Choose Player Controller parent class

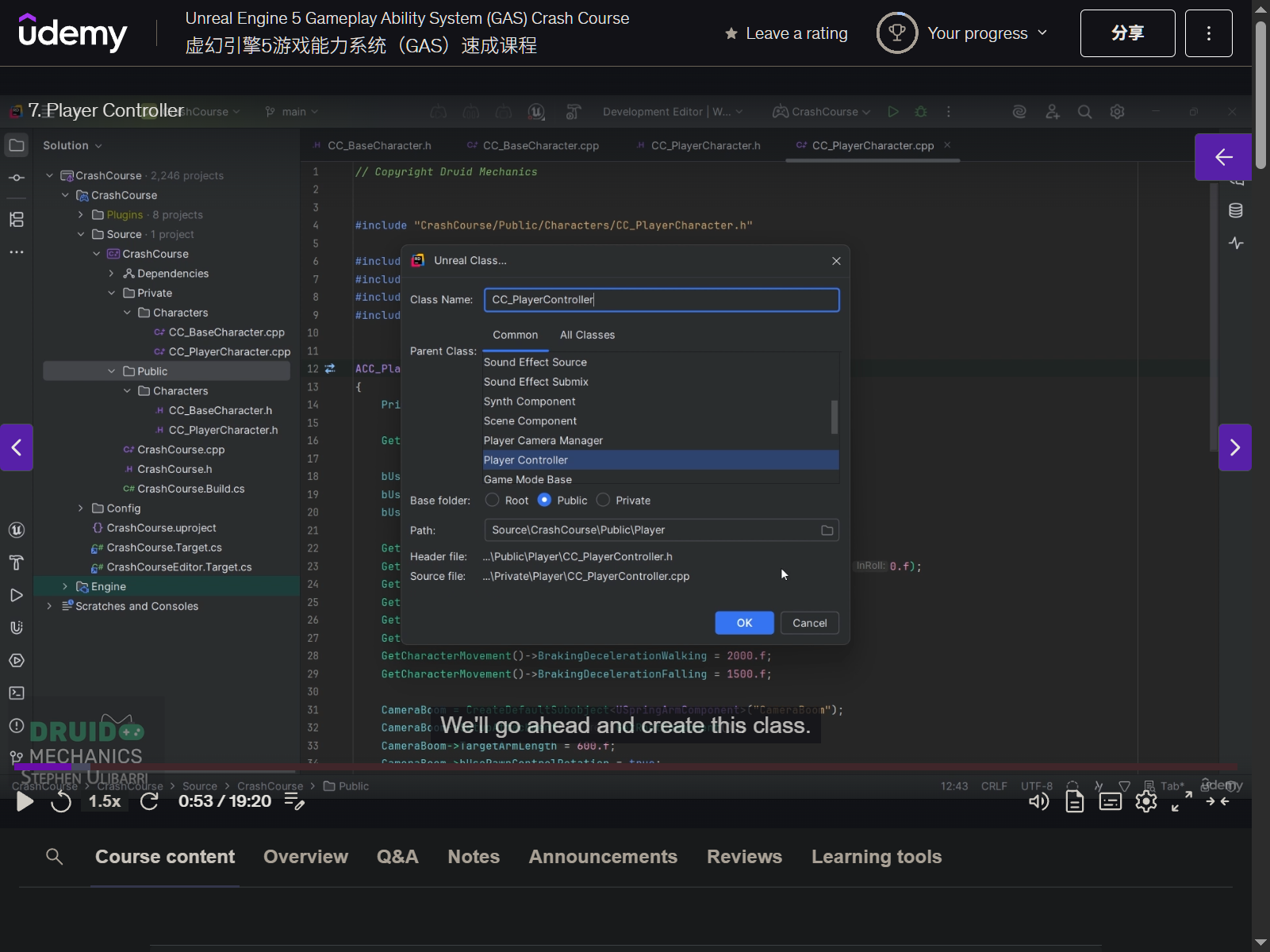pos(662,460)
